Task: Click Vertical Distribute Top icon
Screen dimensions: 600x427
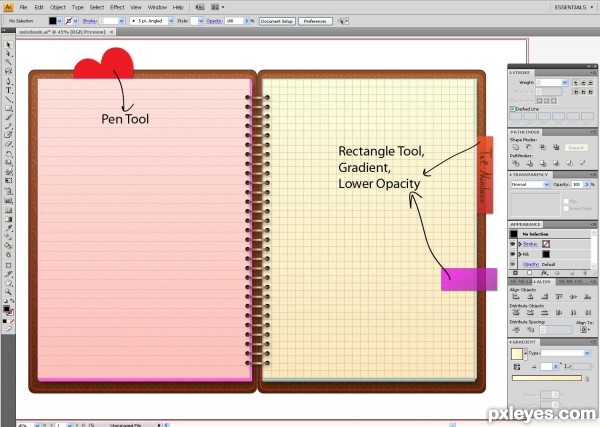Action: 516,313
